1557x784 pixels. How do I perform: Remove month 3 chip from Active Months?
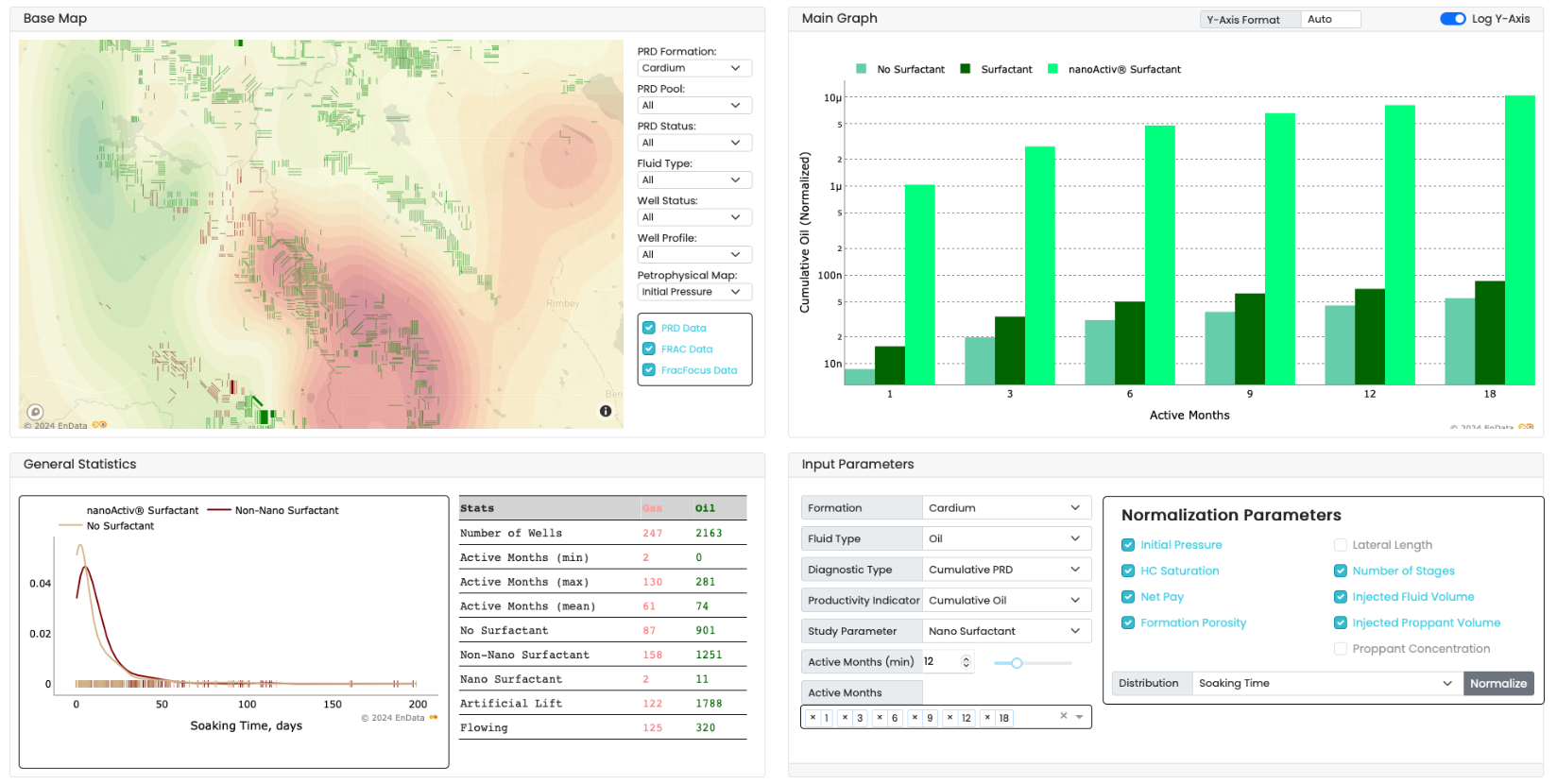[846, 717]
